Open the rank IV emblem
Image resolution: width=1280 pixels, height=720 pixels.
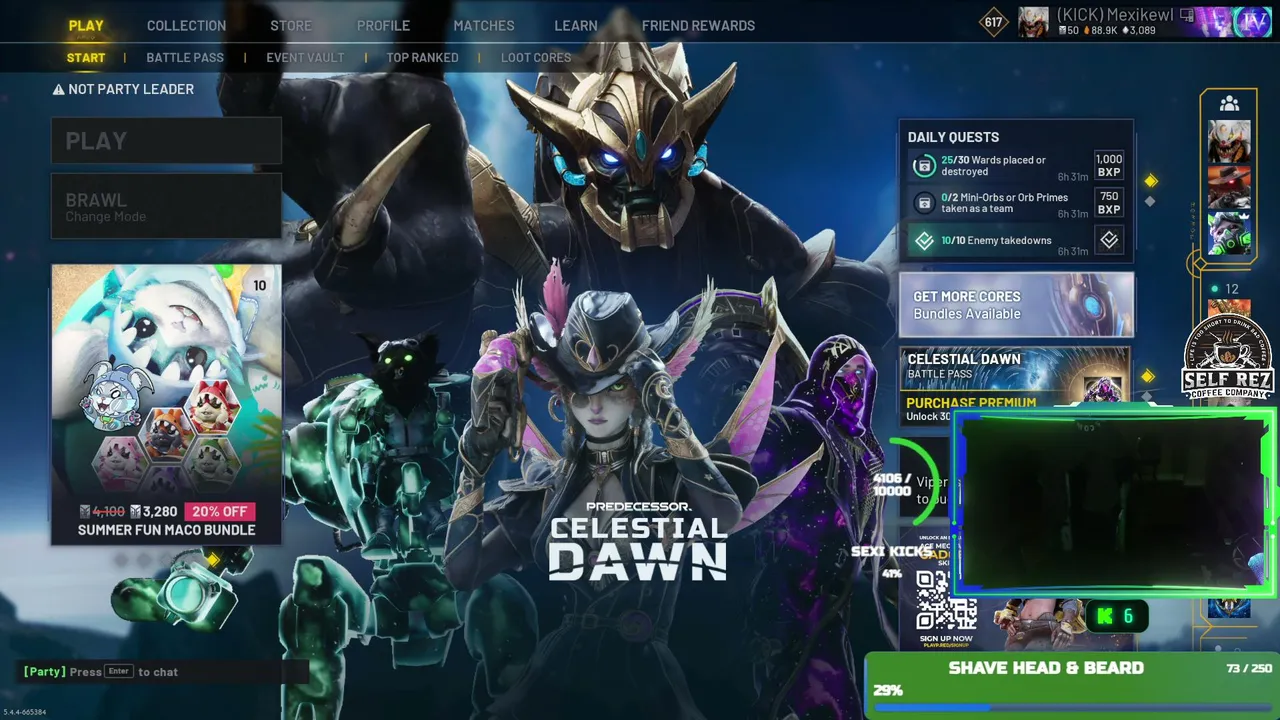(1251, 21)
